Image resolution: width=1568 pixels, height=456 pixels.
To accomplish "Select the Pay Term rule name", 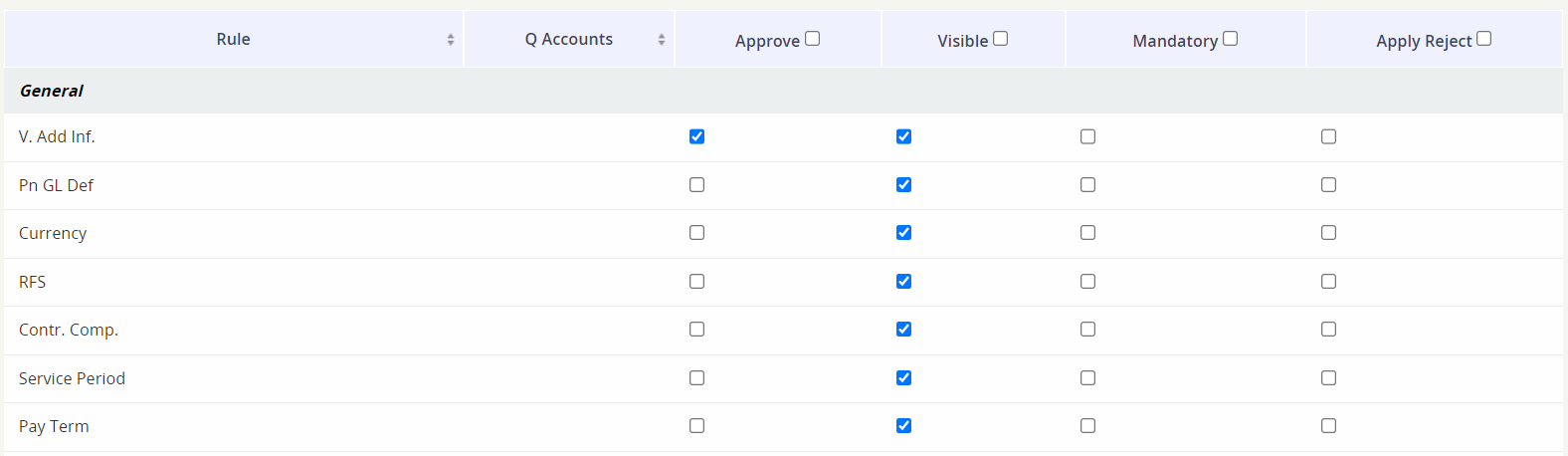I will [54, 426].
